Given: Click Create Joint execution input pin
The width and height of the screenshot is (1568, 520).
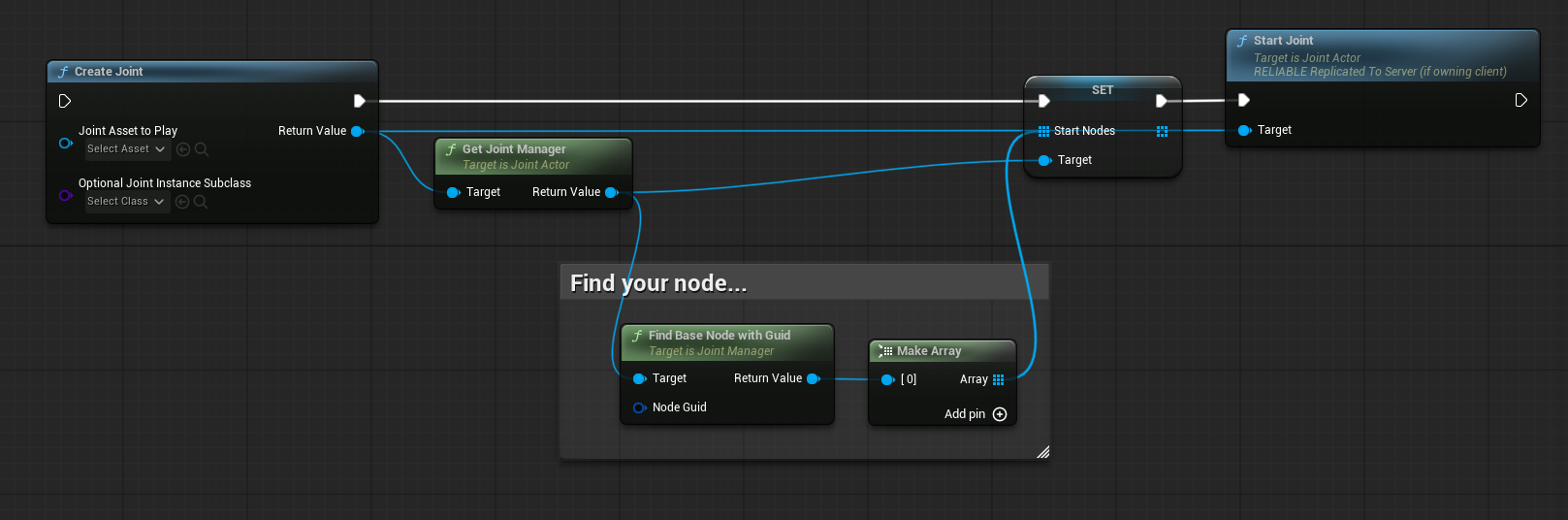Looking at the screenshot, I should click(64, 101).
